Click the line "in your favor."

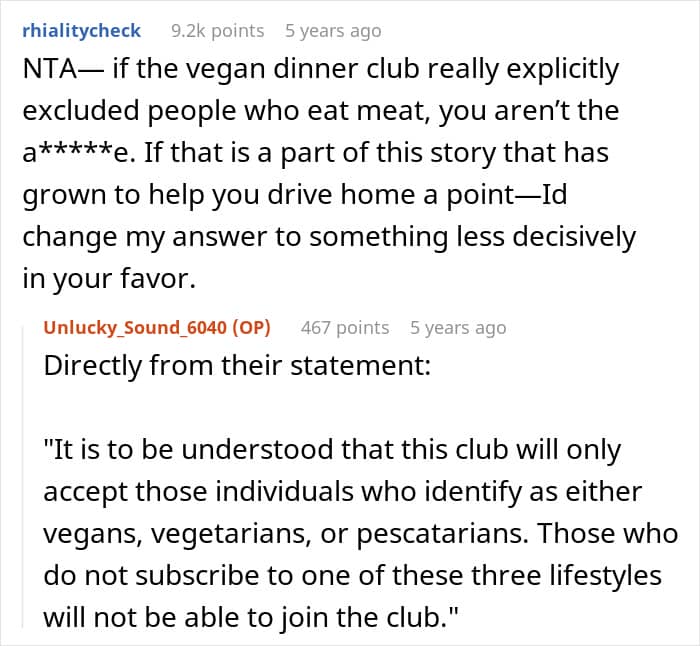[x=105, y=279]
